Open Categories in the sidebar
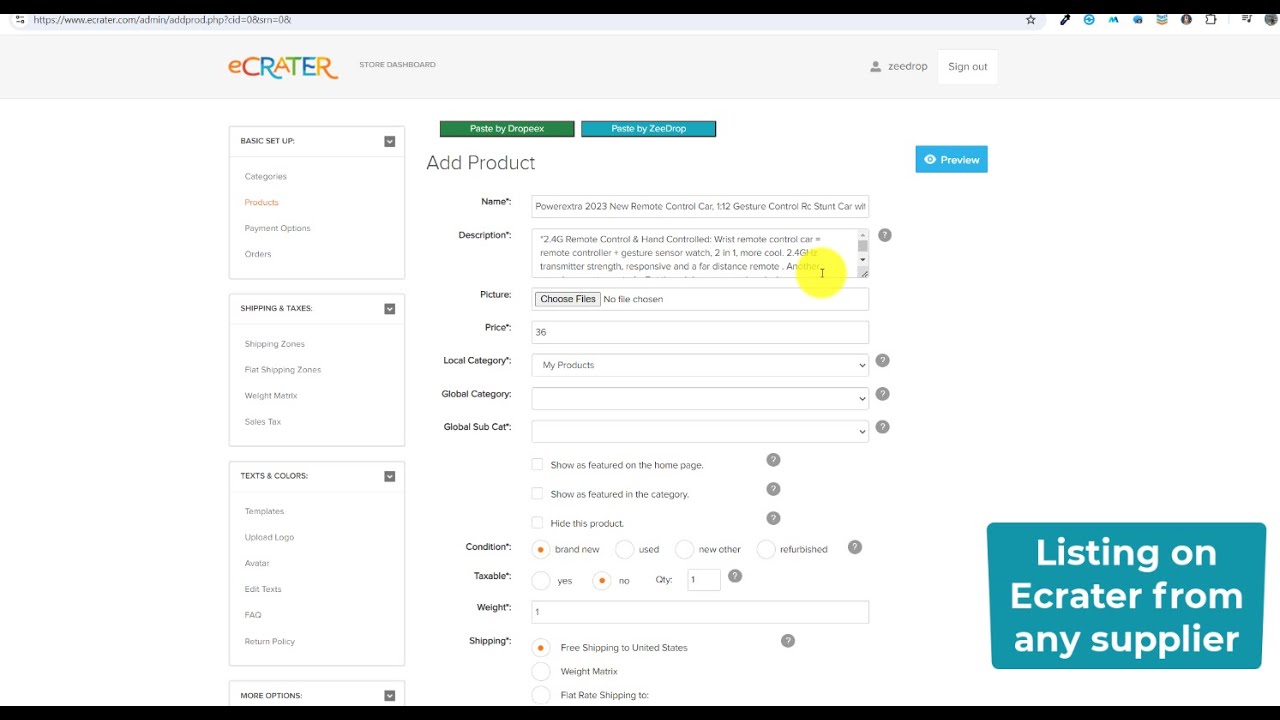 (x=266, y=176)
